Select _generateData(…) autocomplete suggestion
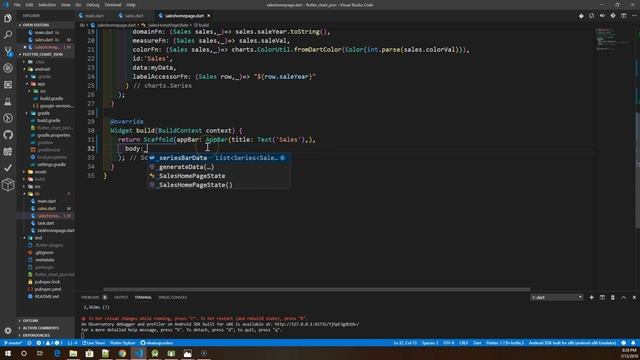The width and height of the screenshot is (640, 360). (219, 167)
